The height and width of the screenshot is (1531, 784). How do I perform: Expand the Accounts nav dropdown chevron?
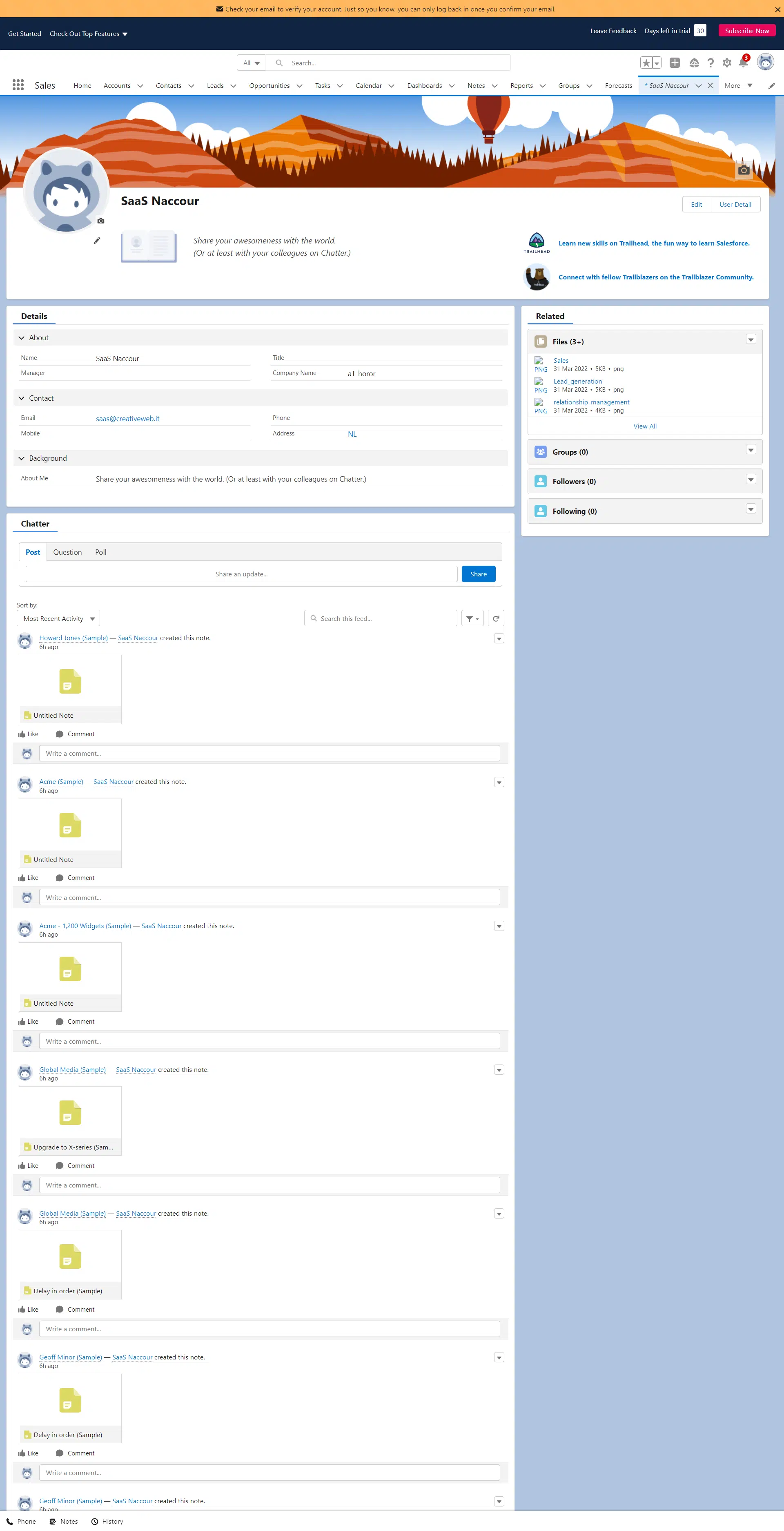[140, 86]
